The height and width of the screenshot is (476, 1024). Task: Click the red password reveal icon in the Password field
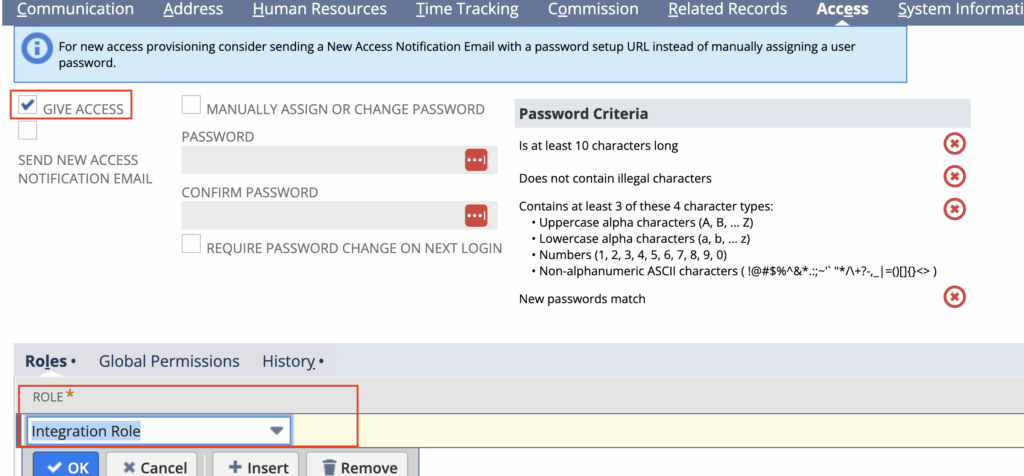[476, 160]
